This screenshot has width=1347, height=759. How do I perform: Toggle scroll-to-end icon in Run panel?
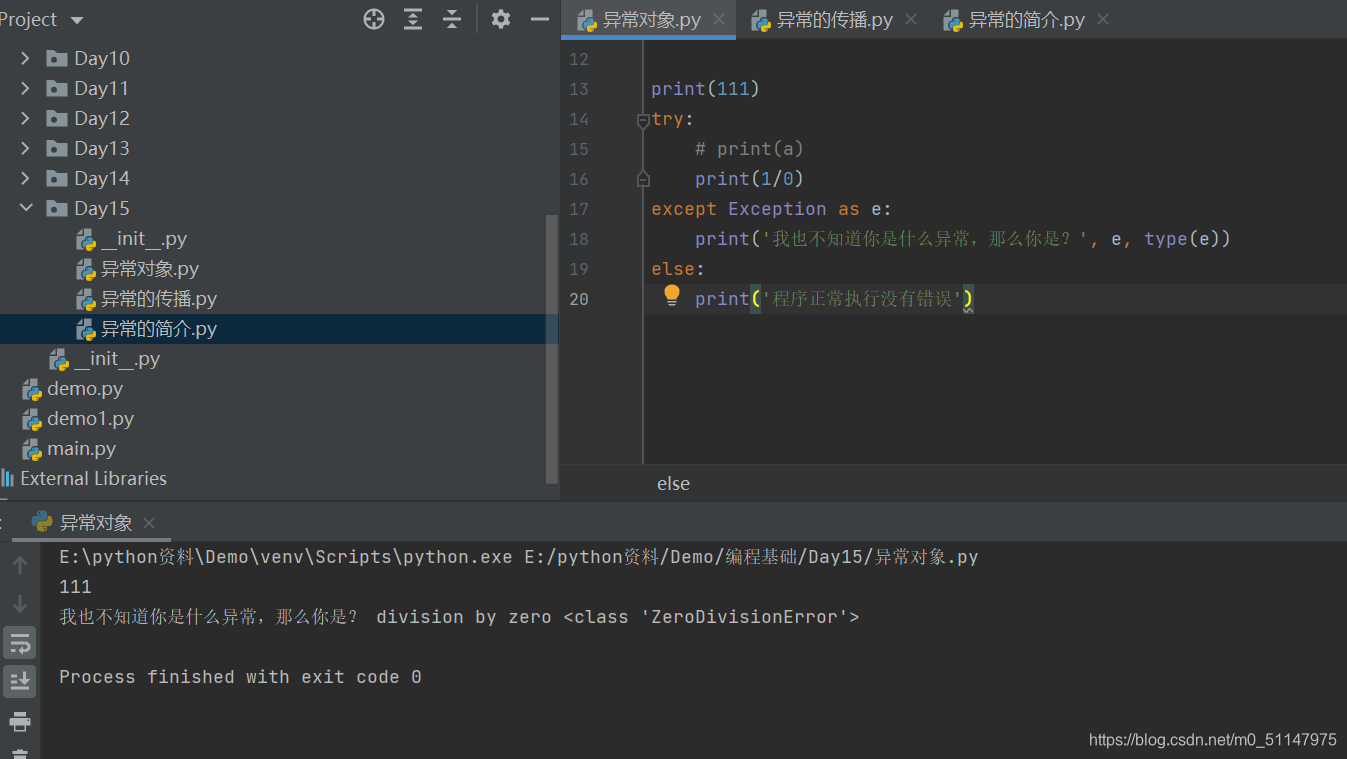(19, 682)
